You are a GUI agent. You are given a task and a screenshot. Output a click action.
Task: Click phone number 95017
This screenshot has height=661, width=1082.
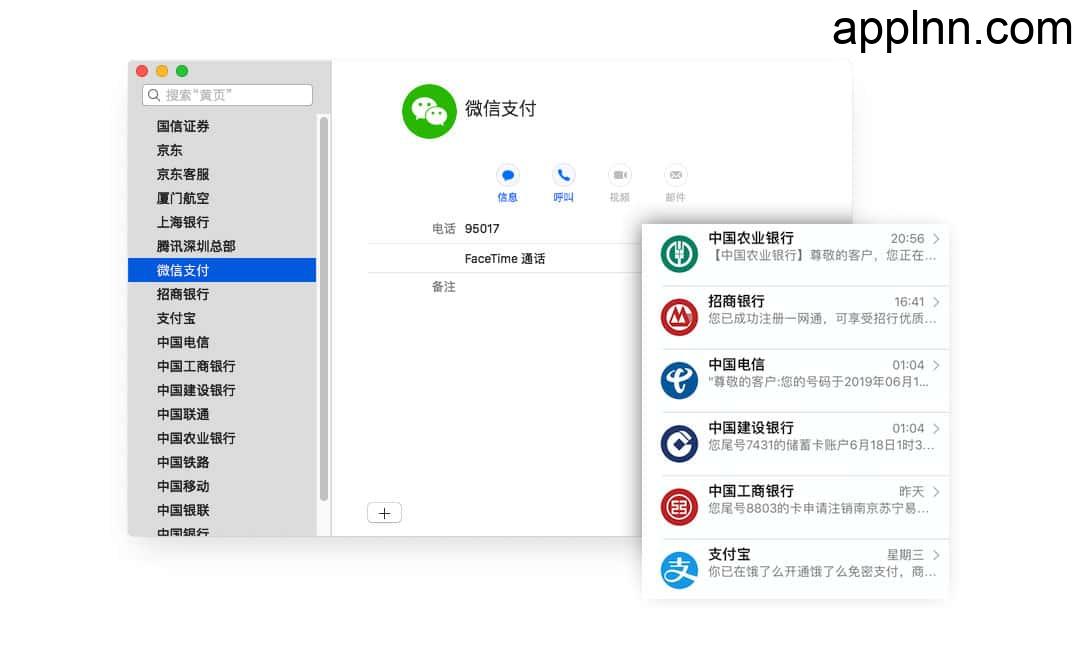482,229
